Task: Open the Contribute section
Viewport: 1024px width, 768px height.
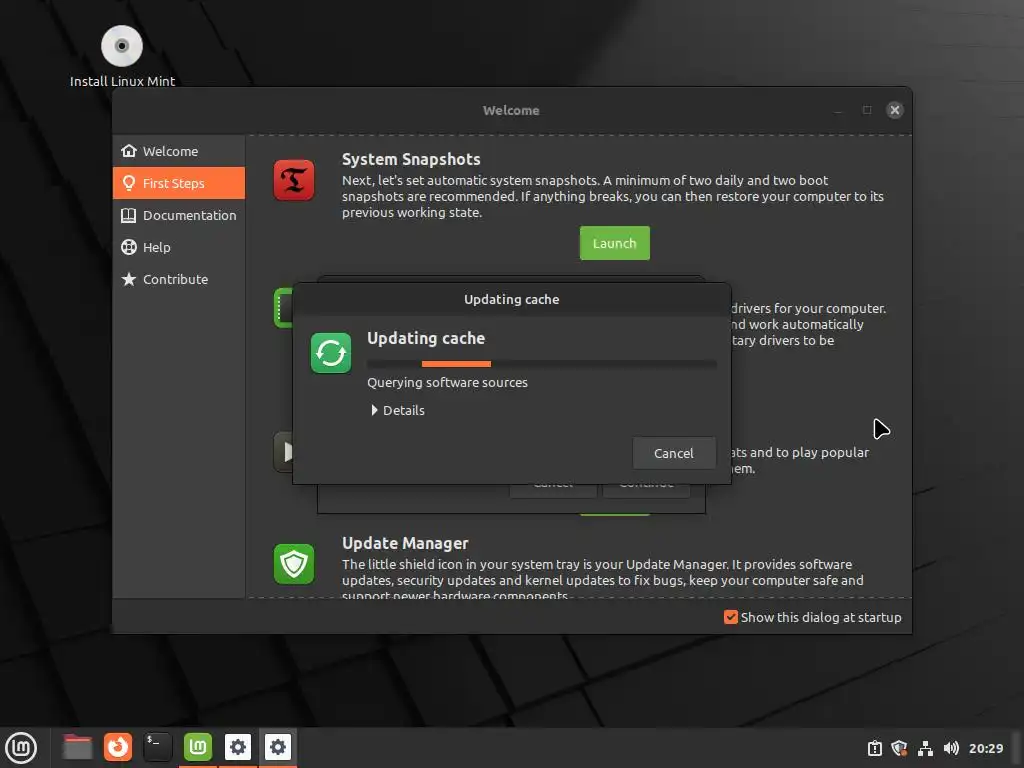Action: click(x=178, y=279)
